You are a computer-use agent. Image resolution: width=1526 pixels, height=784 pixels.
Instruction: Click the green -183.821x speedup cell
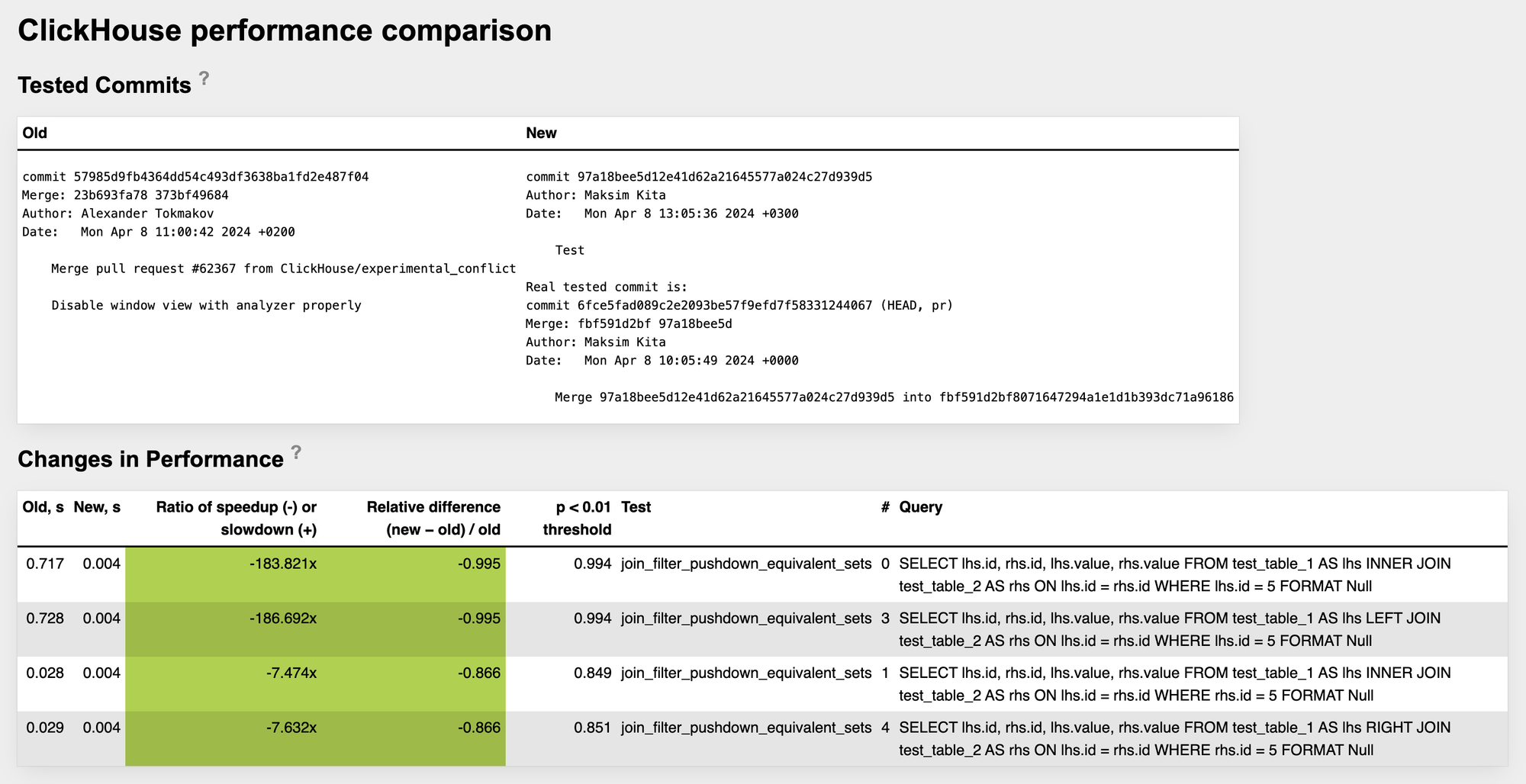(x=282, y=564)
